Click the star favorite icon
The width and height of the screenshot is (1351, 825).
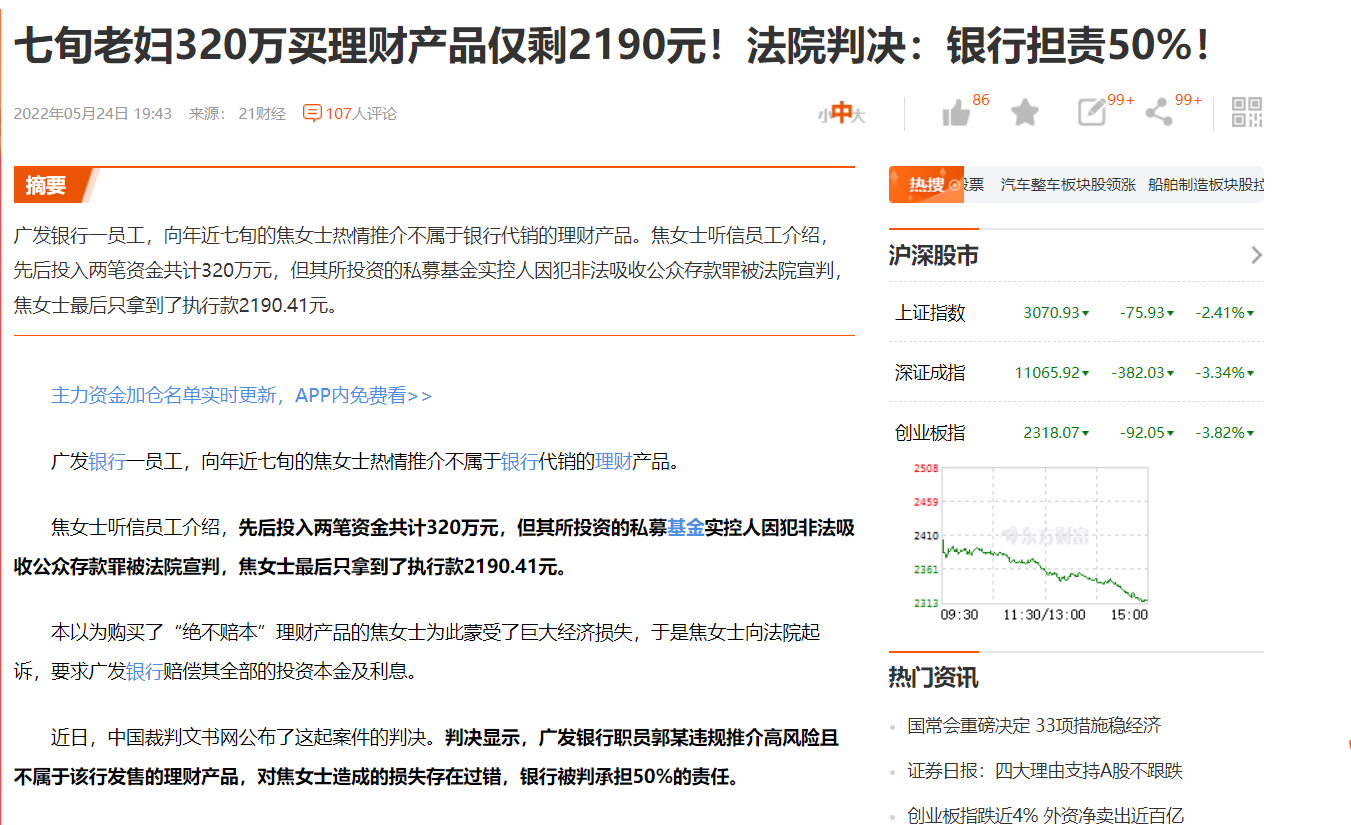coord(1024,113)
